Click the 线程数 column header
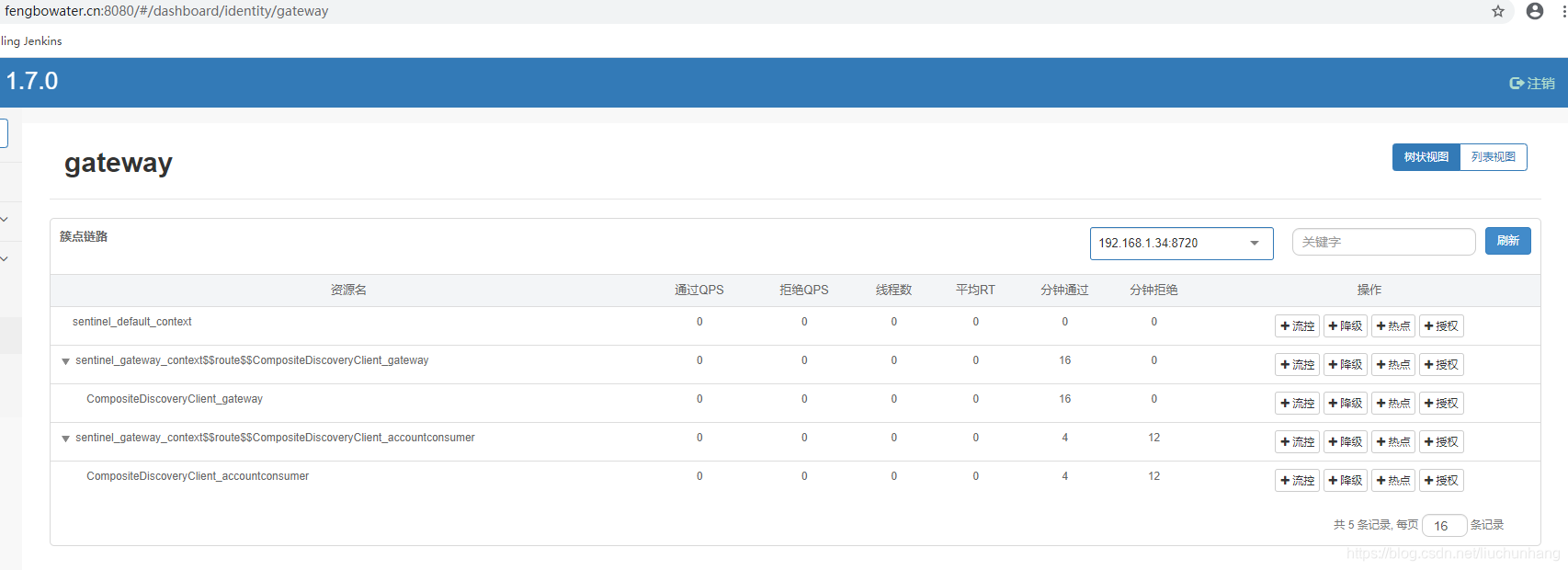 click(x=893, y=290)
